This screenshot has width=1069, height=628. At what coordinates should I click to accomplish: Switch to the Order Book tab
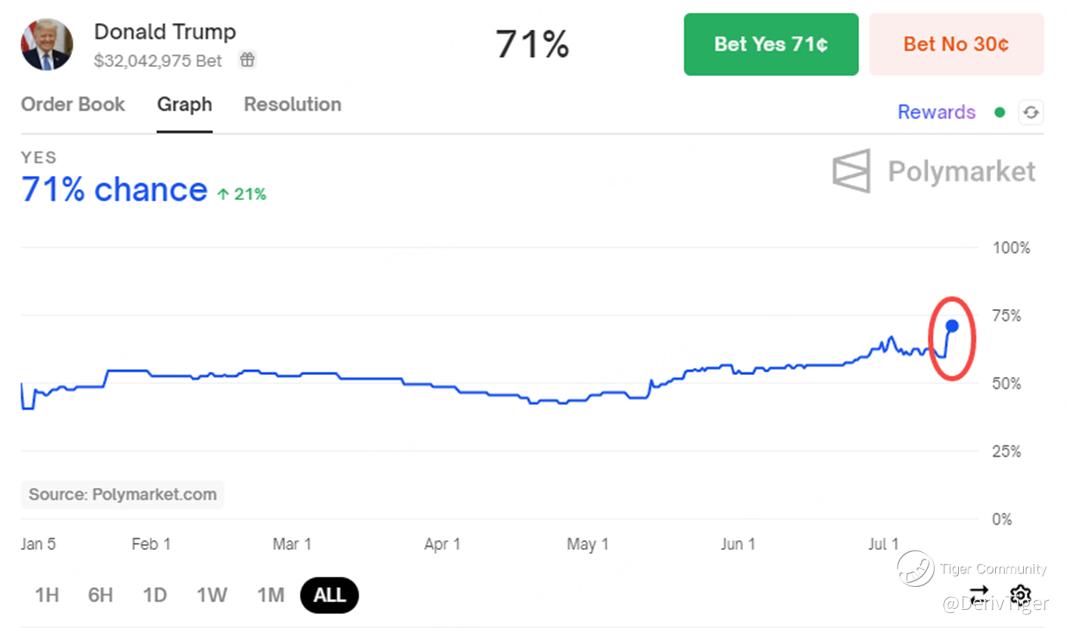(x=73, y=104)
